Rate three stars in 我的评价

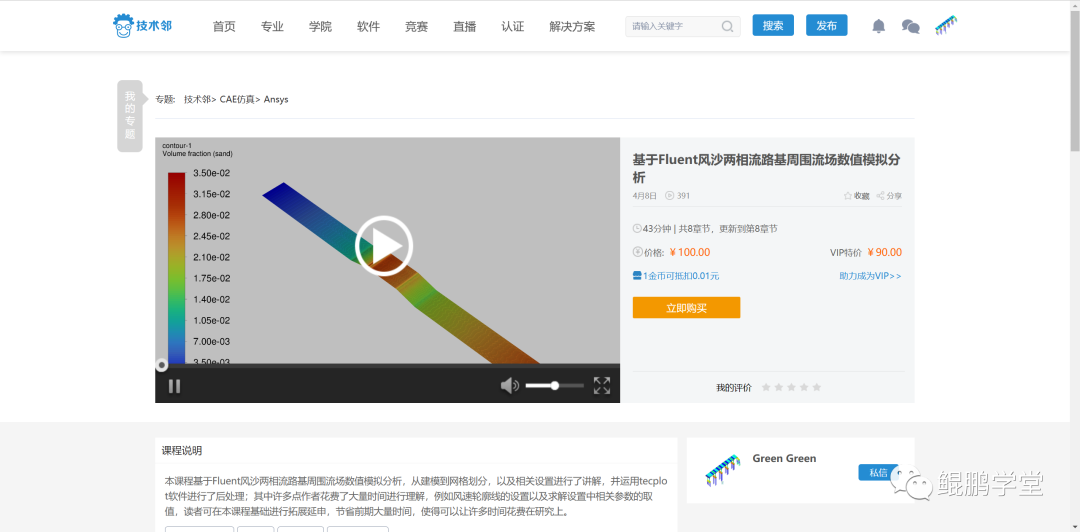tap(791, 387)
